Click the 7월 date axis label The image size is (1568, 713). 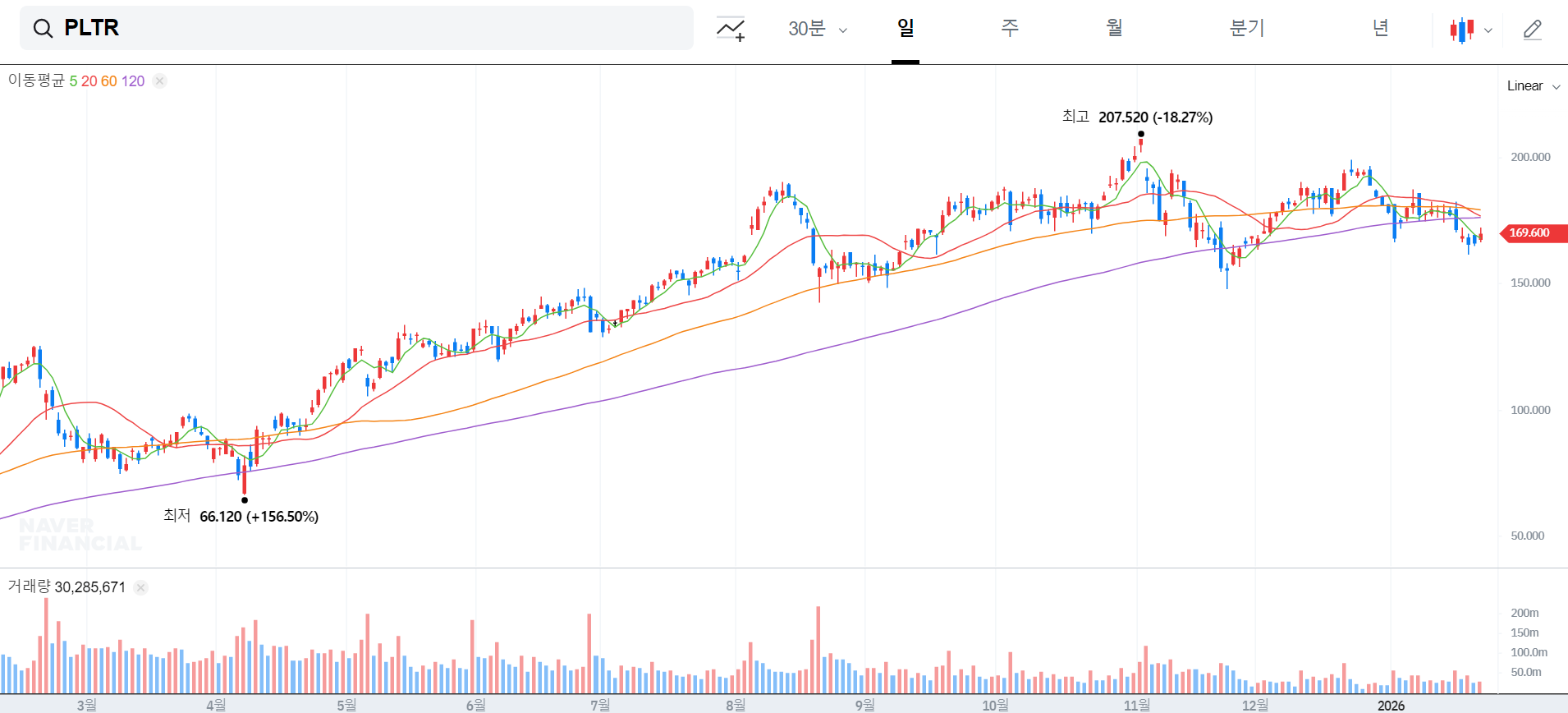(600, 705)
